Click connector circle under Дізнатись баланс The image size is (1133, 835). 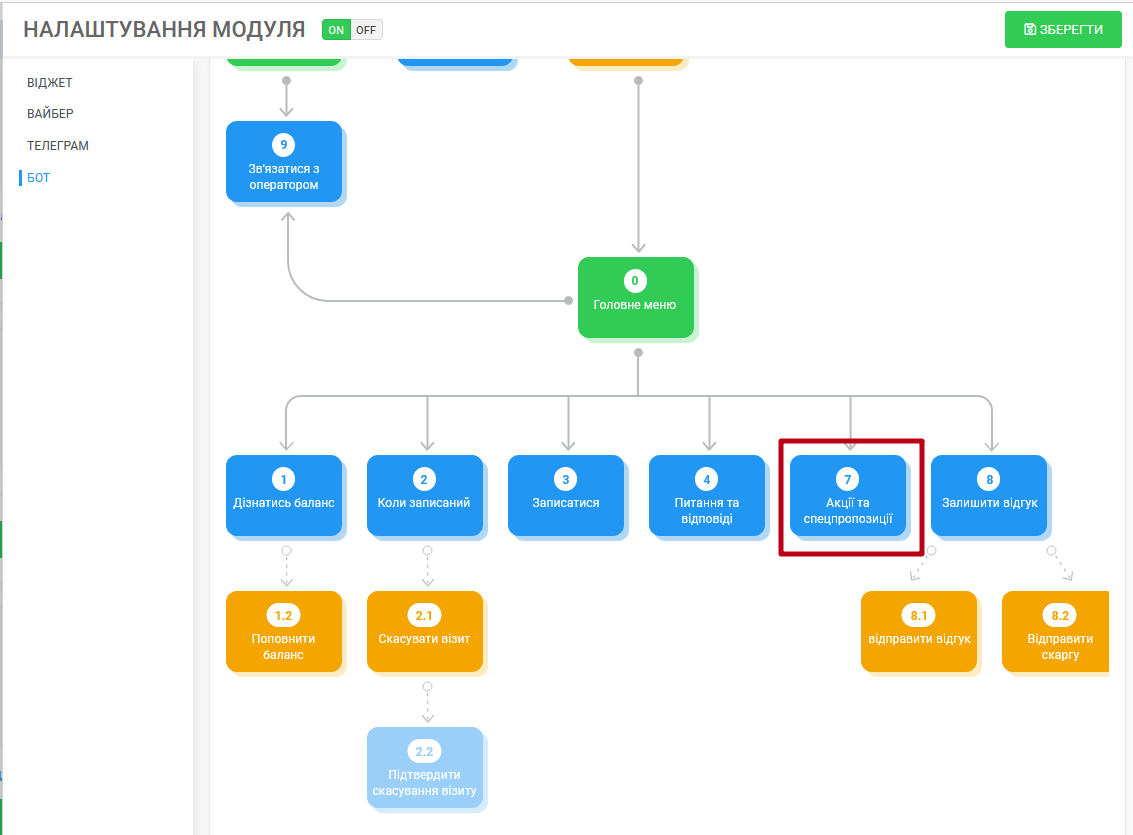[286, 550]
